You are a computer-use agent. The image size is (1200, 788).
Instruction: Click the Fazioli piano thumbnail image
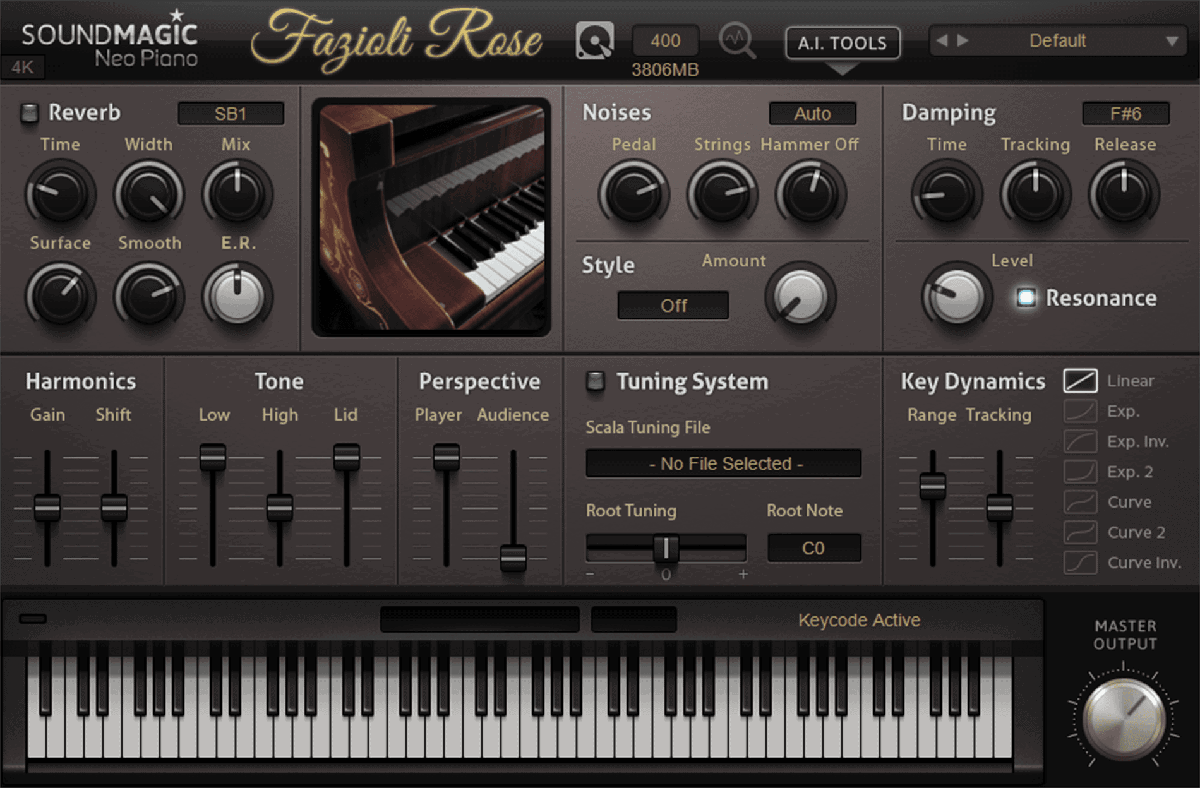(x=431, y=216)
